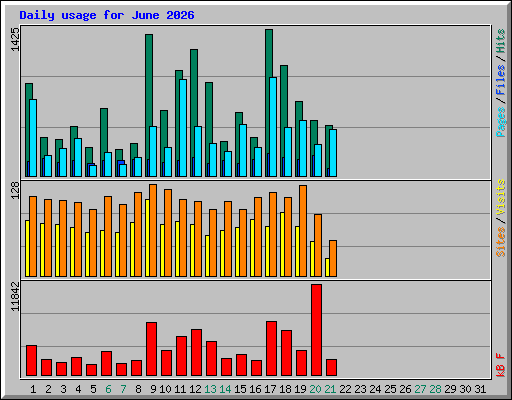Click day label 28 on the axis
Viewport: 512px width, 400px height.
(x=435, y=389)
